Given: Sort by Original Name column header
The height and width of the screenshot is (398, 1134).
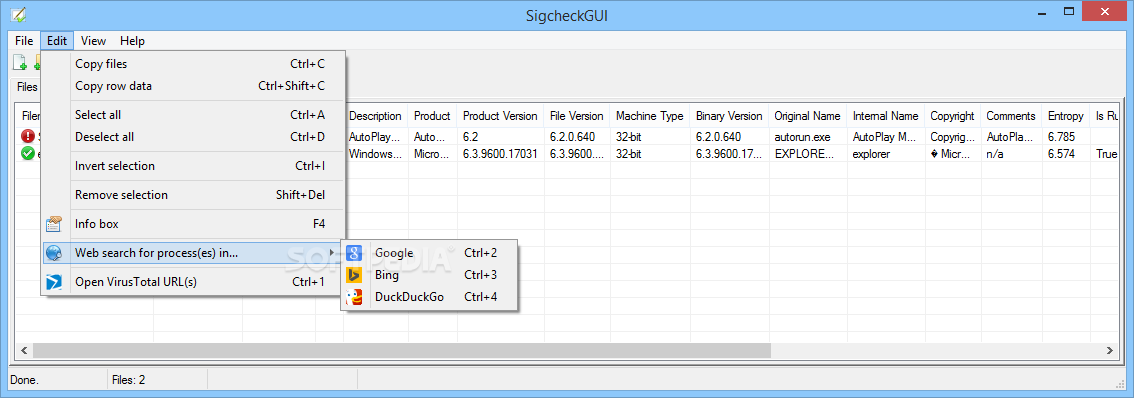Looking at the screenshot, I should [x=807, y=116].
